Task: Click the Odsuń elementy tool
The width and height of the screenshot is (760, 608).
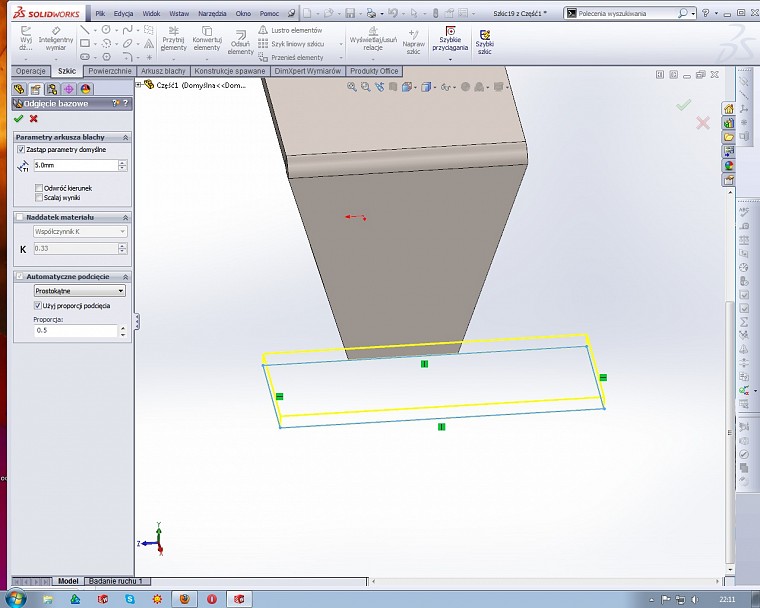Action: point(240,40)
